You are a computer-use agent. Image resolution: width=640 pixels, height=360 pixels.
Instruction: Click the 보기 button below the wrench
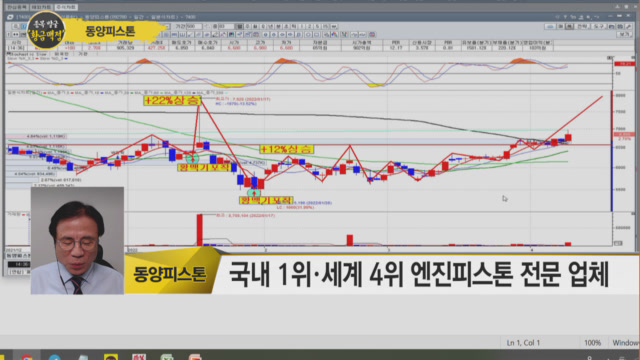[x=624, y=34]
